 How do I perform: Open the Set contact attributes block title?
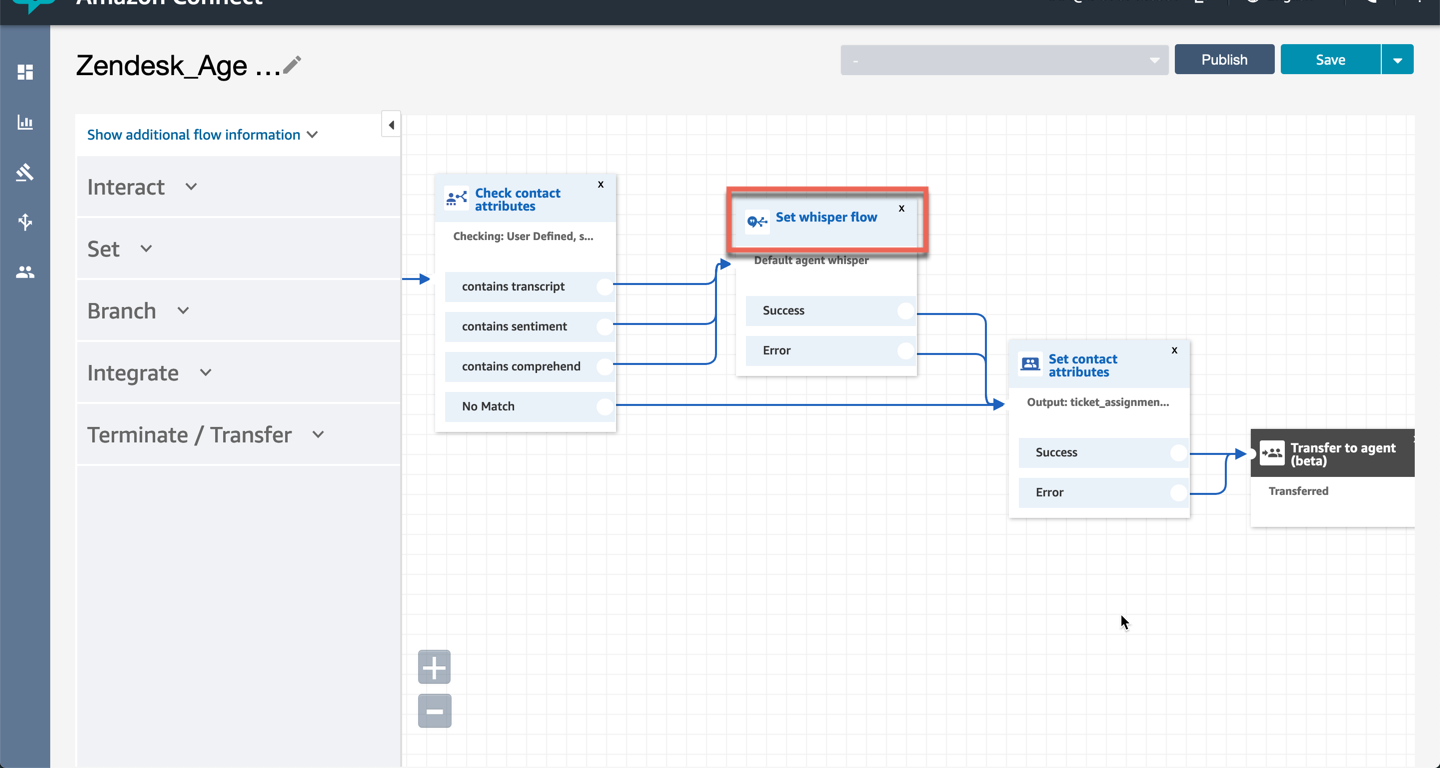coord(1082,365)
